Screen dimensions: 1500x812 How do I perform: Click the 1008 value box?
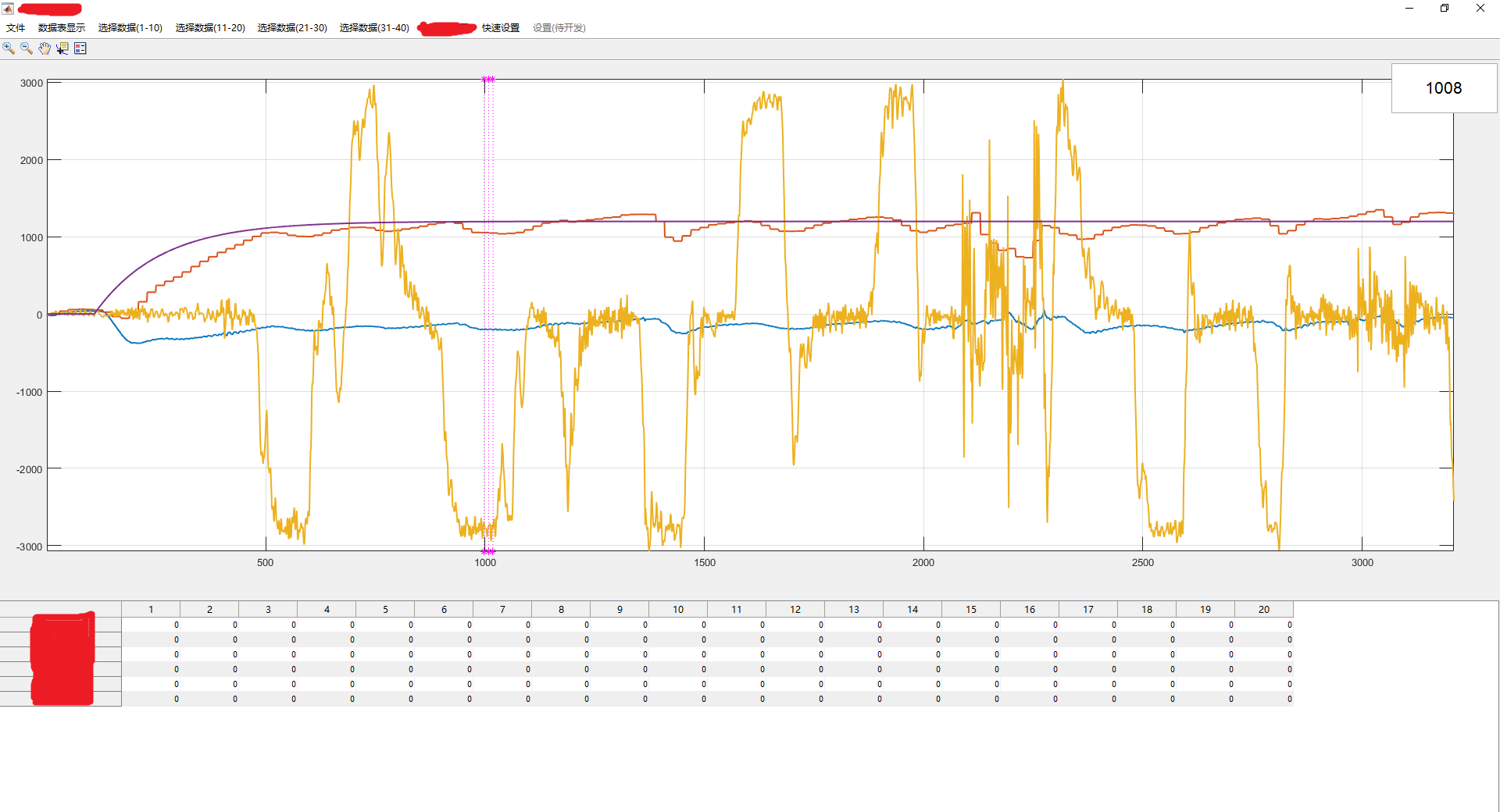[x=1444, y=88]
